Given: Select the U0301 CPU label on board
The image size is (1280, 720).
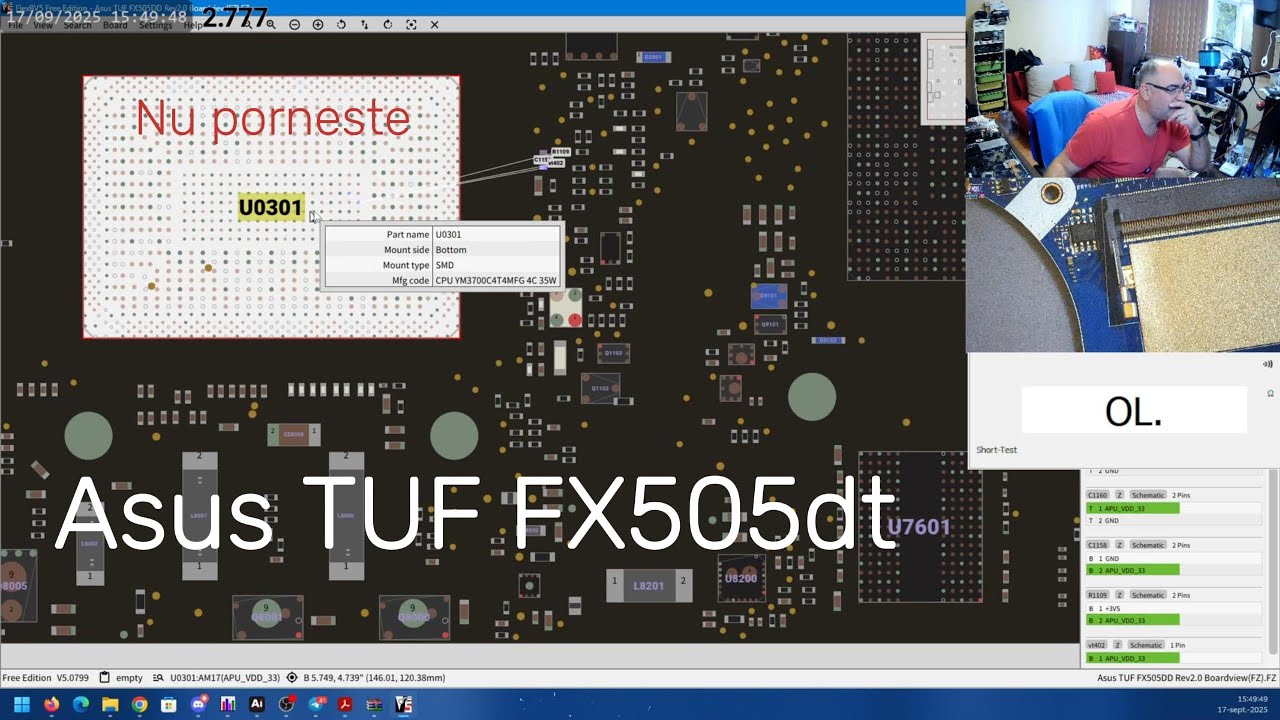Looking at the screenshot, I should click(x=270, y=208).
